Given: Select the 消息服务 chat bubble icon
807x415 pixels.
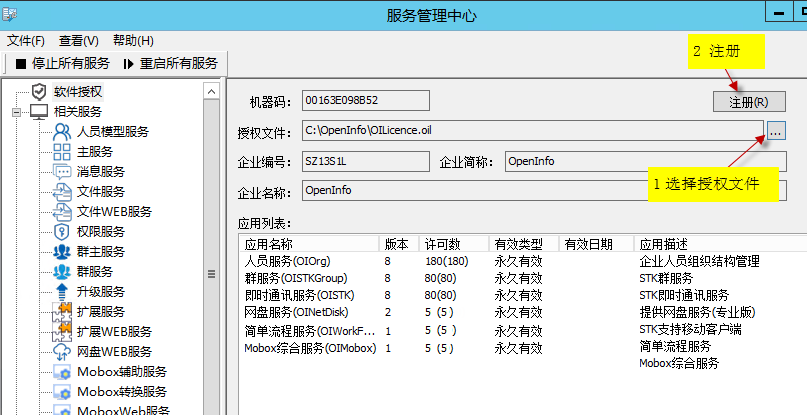Looking at the screenshot, I should (x=62, y=172).
